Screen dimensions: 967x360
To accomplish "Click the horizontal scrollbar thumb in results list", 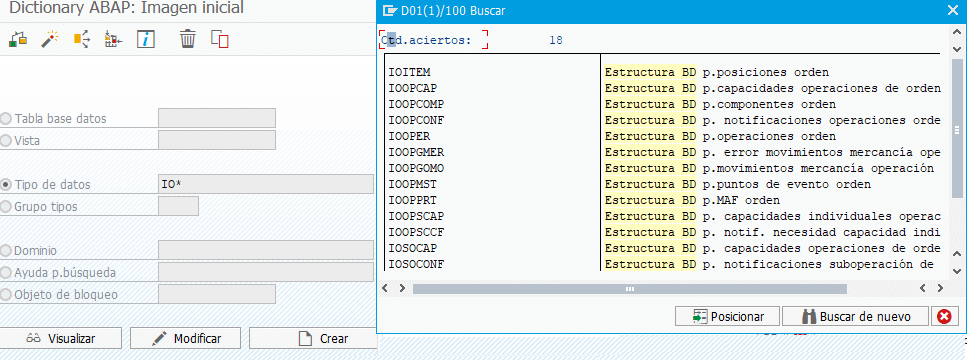I will [630, 288].
